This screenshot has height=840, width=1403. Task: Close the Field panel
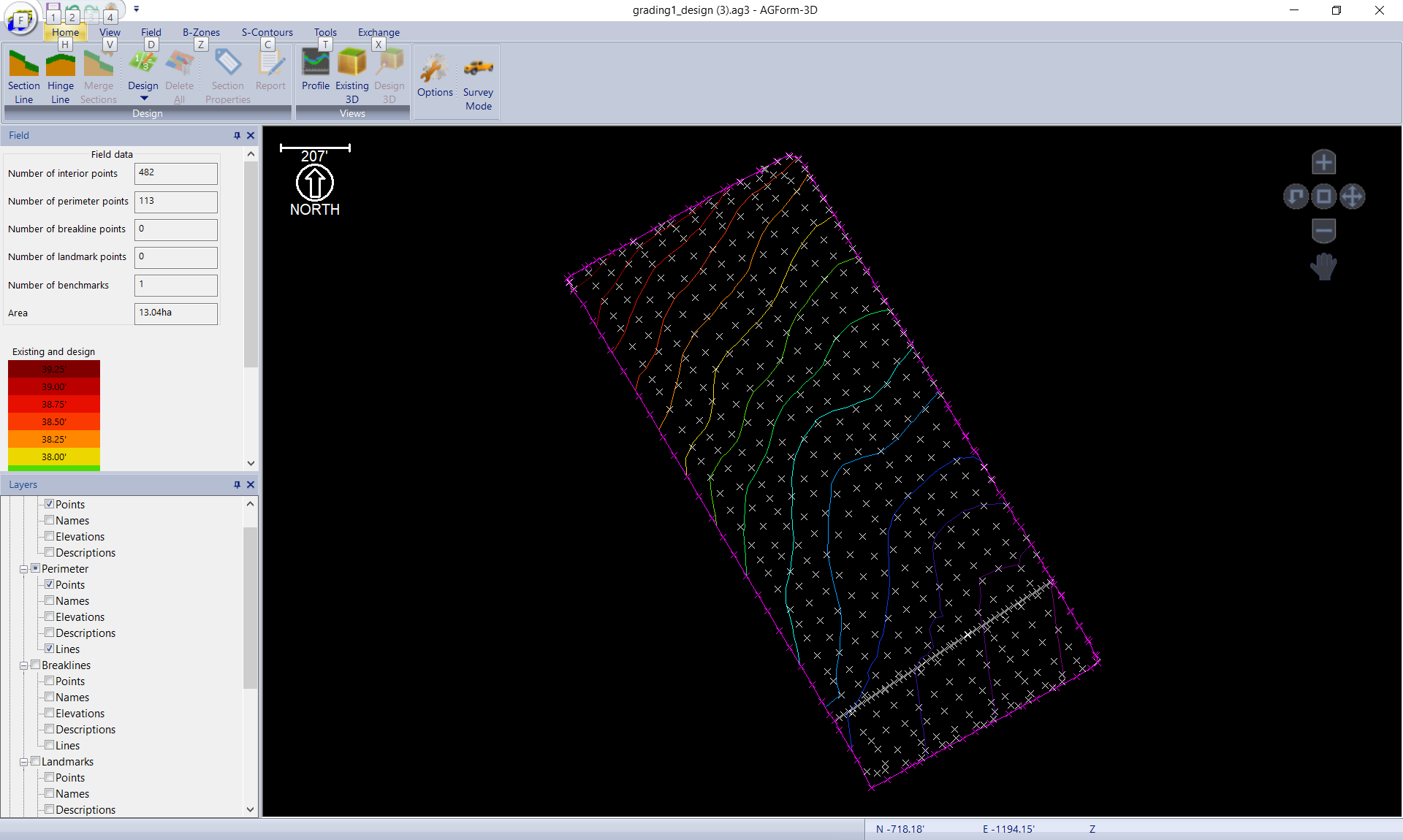coord(251,135)
